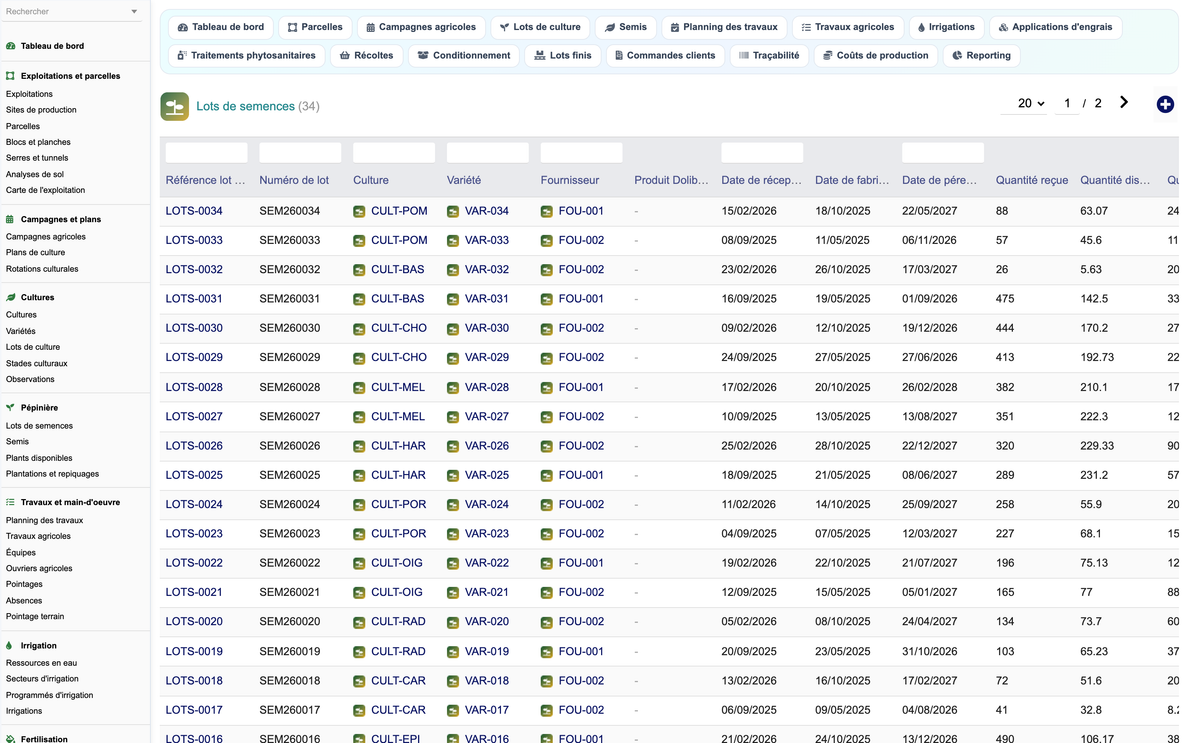This screenshot has height=743, width=1200.
Task: Open Campagnes et plans section
Action: click(61, 219)
